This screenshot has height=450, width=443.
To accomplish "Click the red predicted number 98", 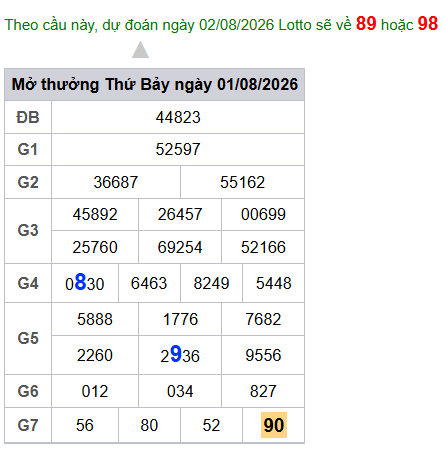I will tap(428, 23).
